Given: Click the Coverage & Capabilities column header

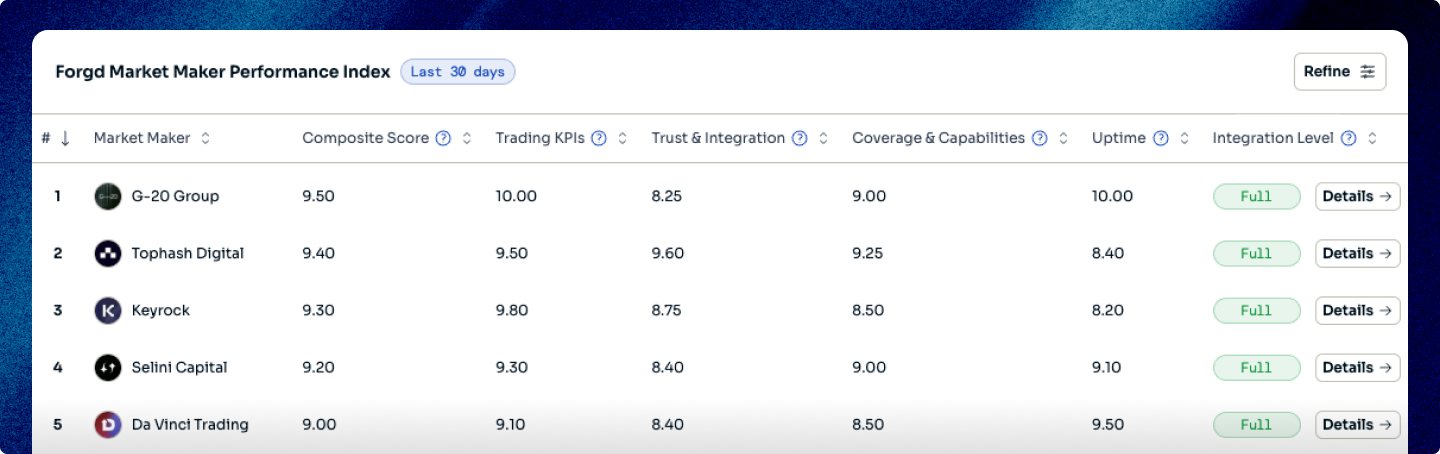Looking at the screenshot, I should (x=938, y=139).
